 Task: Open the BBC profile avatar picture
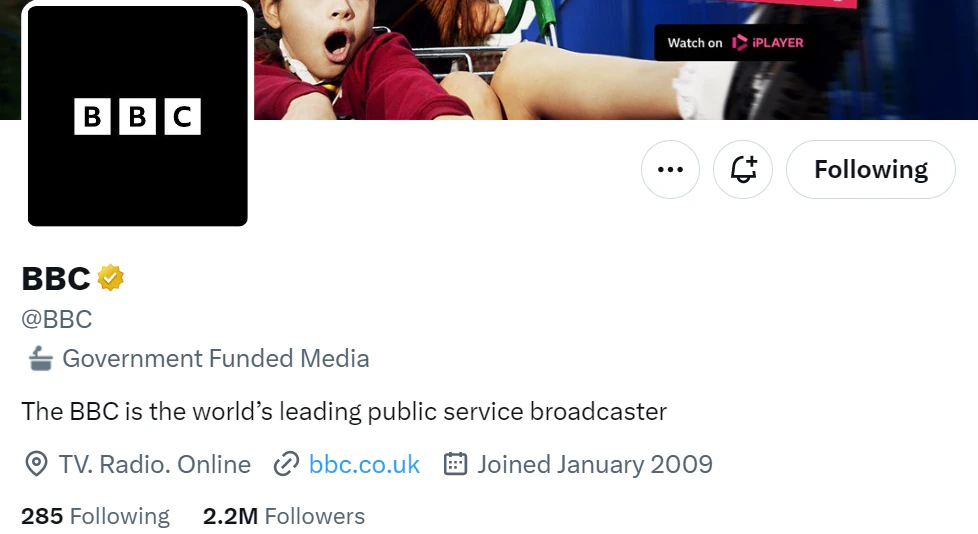(138, 116)
